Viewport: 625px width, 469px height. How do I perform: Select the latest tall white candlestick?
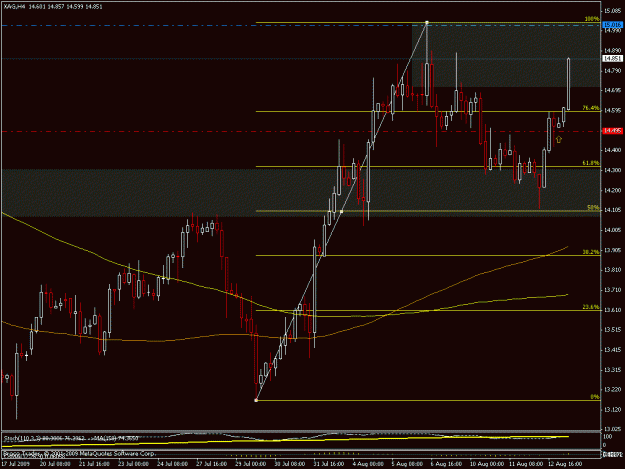(568, 84)
